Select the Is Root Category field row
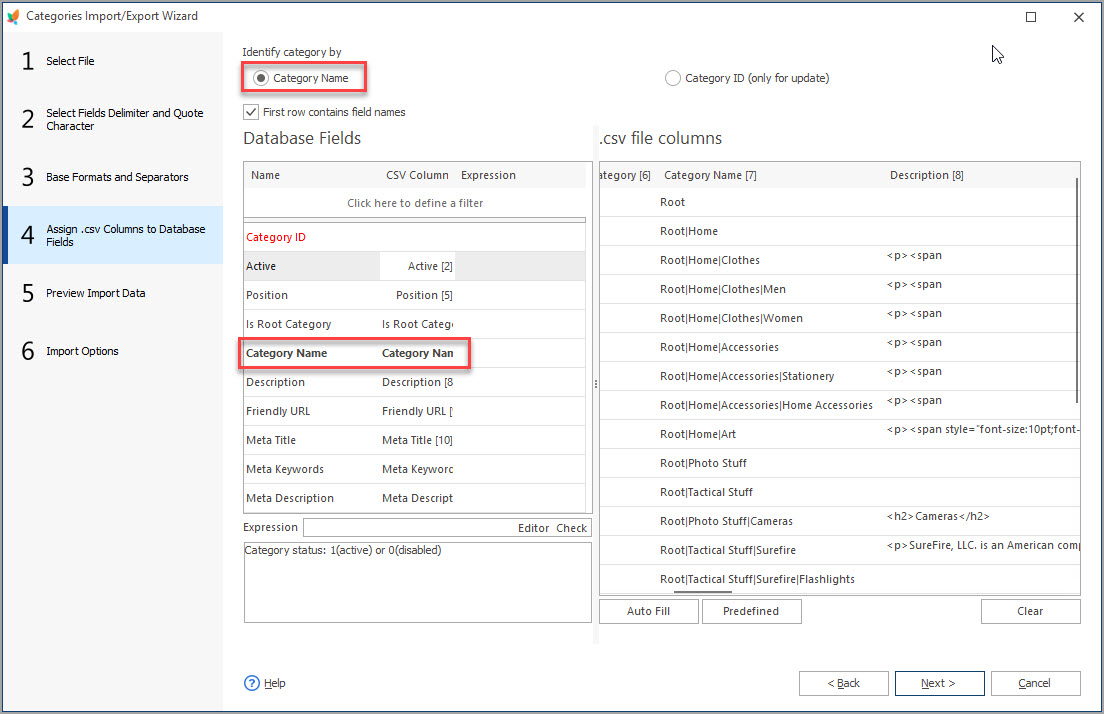 tap(415, 324)
